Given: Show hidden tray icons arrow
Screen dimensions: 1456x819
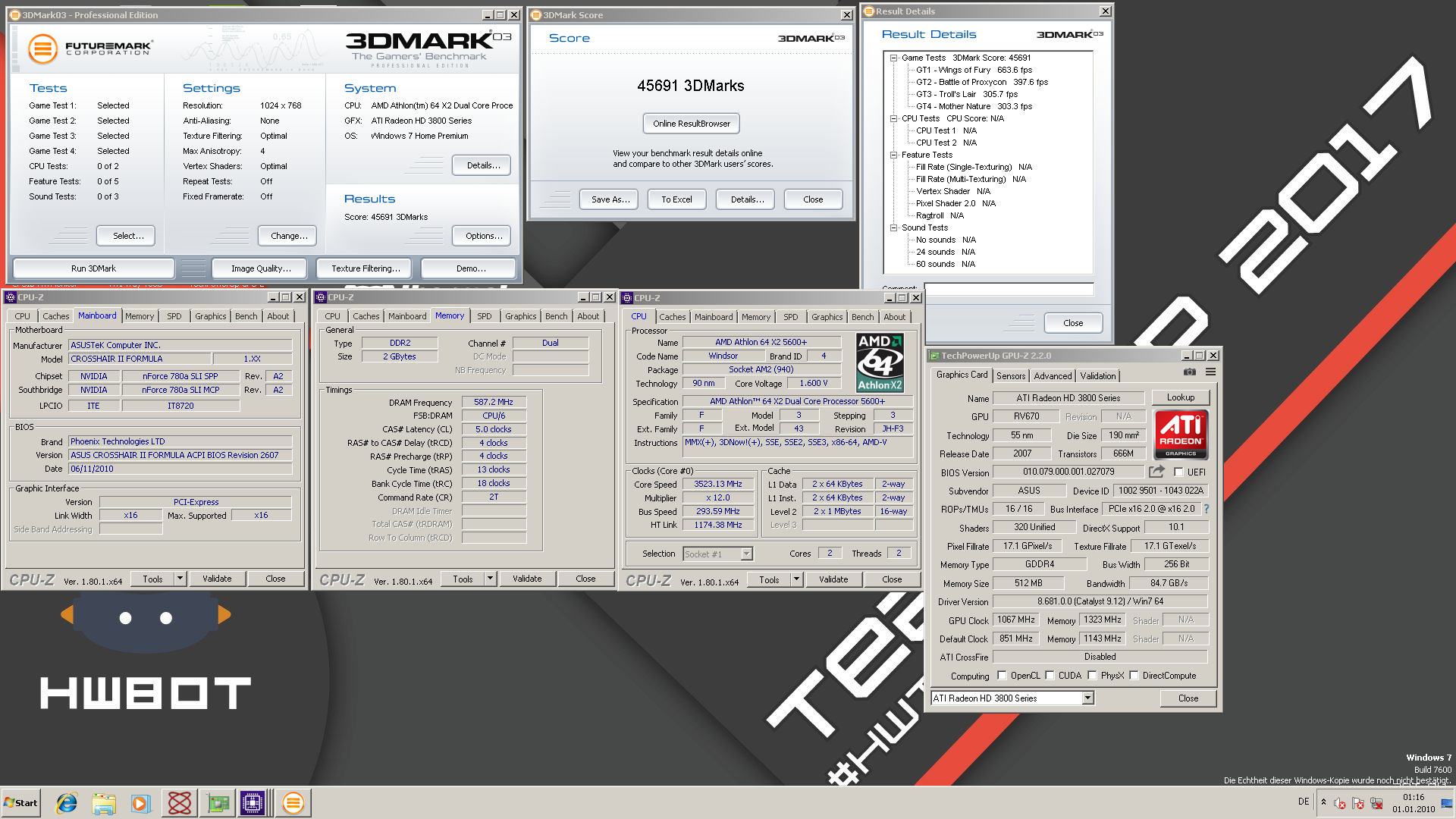Looking at the screenshot, I should (1323, 802).
